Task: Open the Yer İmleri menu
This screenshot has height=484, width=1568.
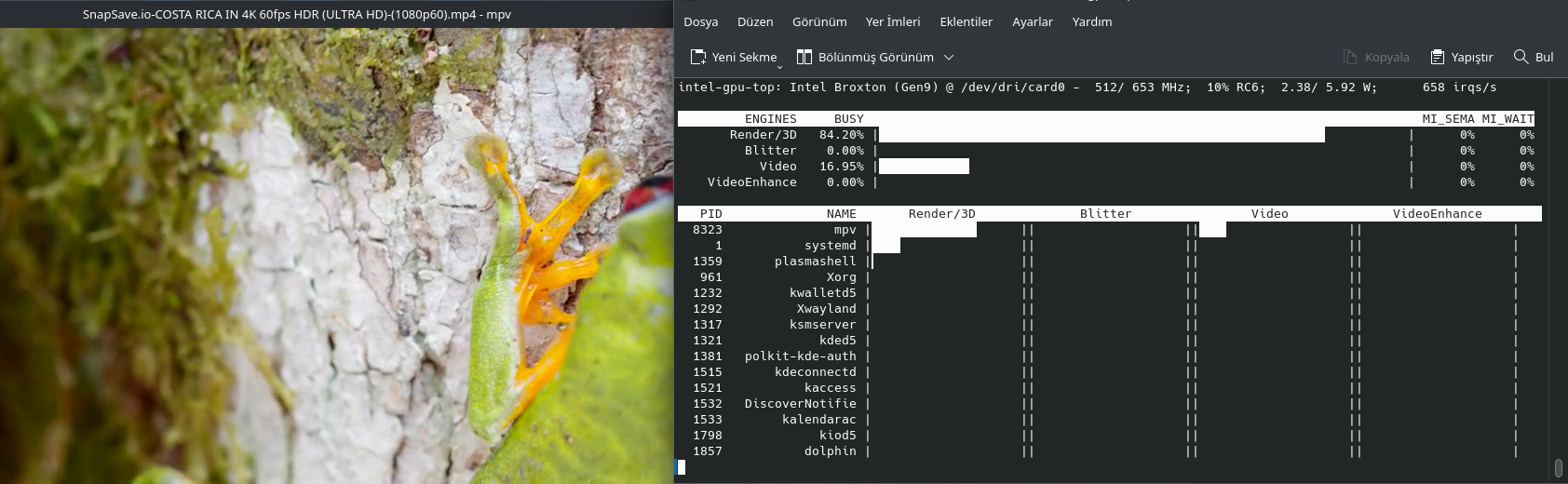Action: (x=893, y=21)
